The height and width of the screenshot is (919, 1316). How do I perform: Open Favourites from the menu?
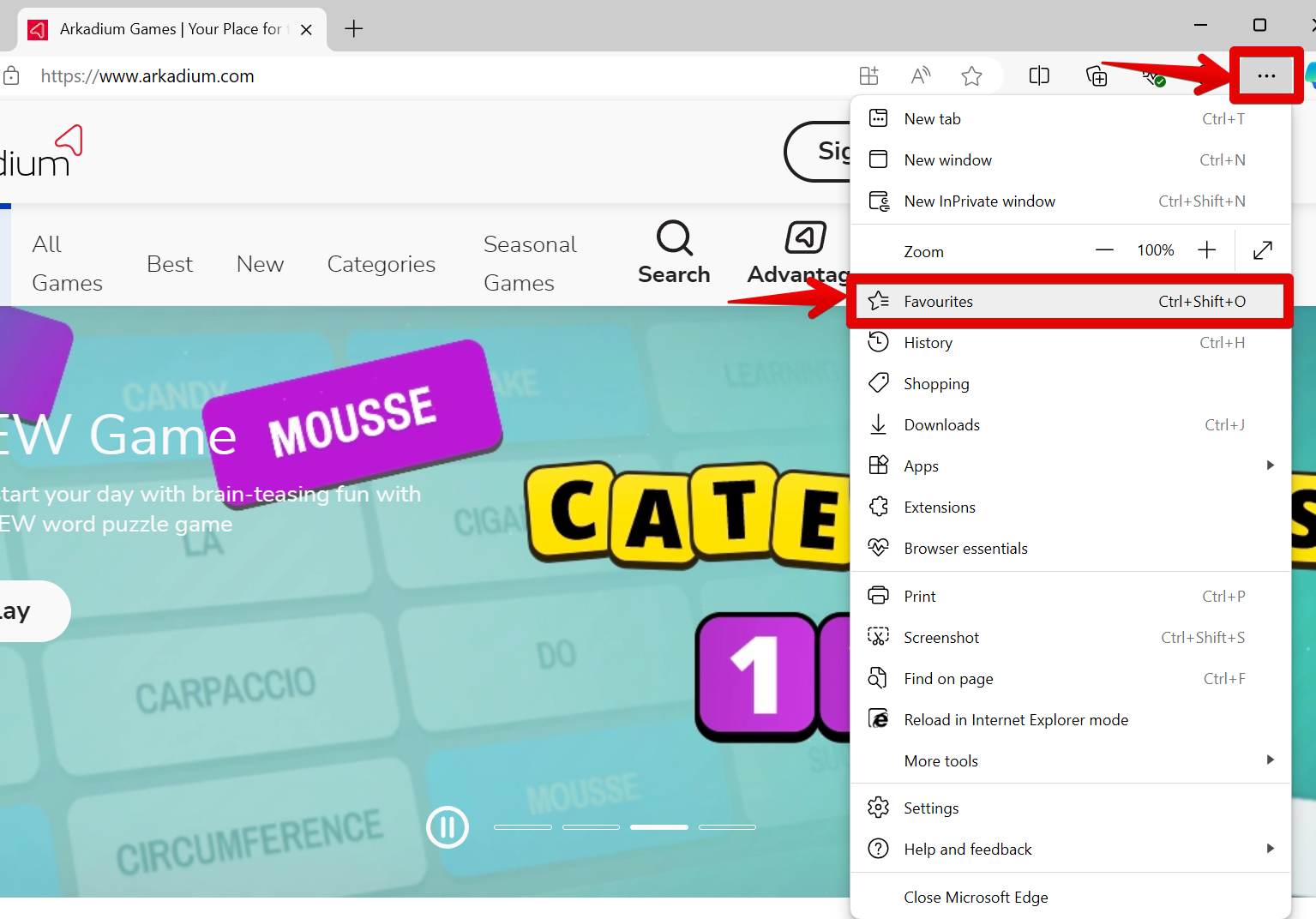point(1071,302)
